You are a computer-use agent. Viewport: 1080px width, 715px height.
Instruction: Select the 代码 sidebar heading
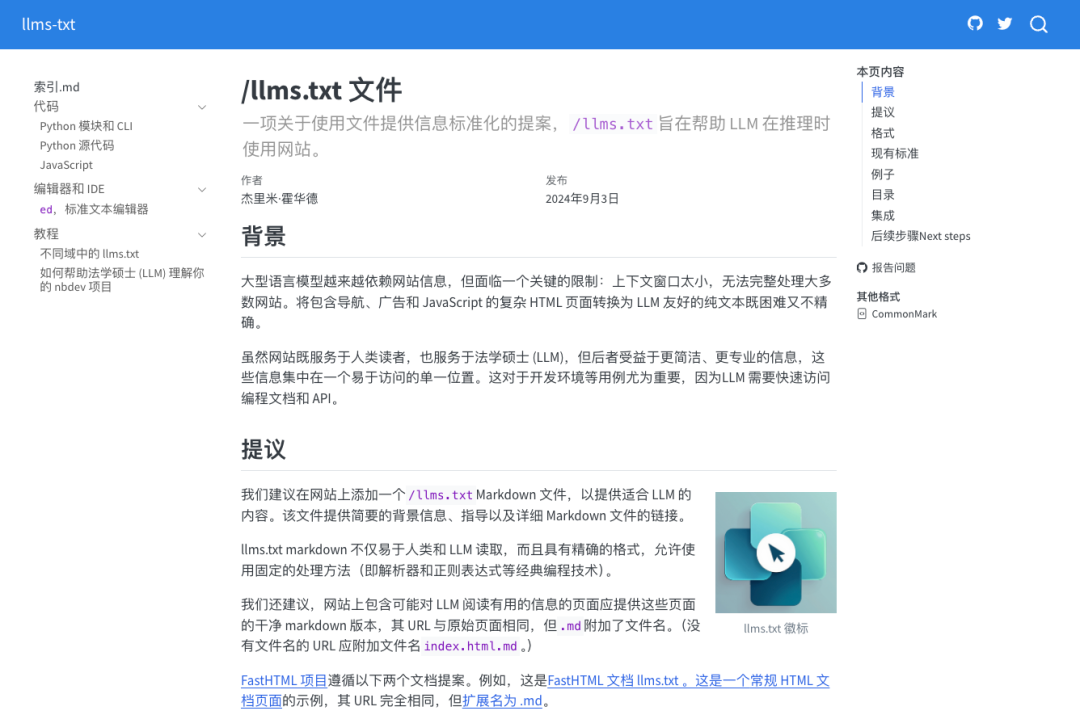point(46,107)
